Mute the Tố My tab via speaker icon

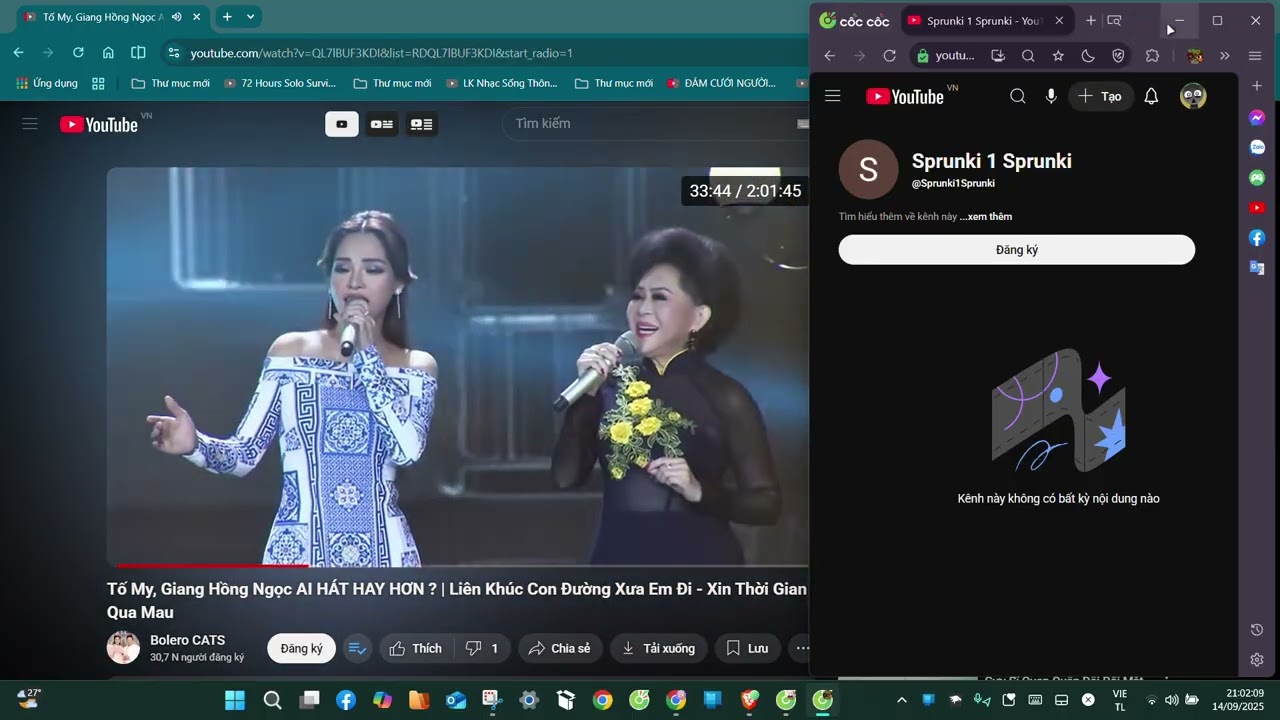(177, 17)
